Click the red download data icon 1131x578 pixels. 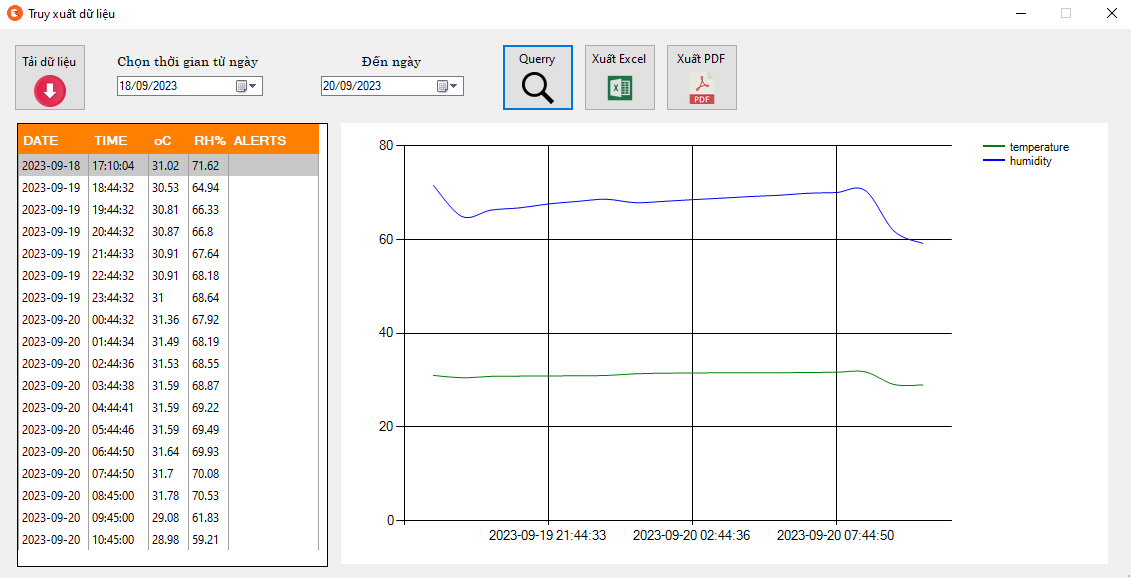coord(50,91)
